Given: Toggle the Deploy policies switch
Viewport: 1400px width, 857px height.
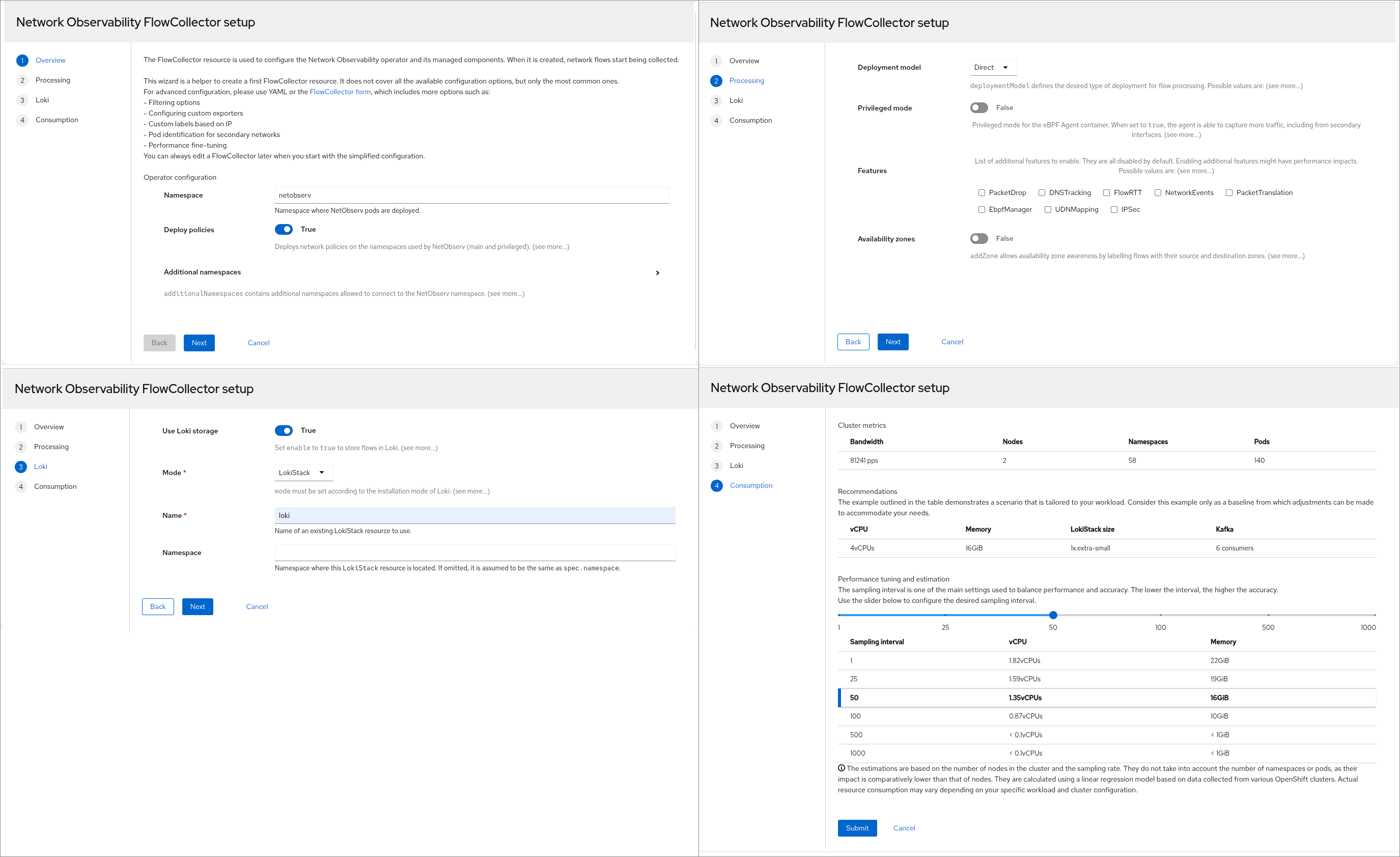Looking at the screenshot, I should [284, 229].
